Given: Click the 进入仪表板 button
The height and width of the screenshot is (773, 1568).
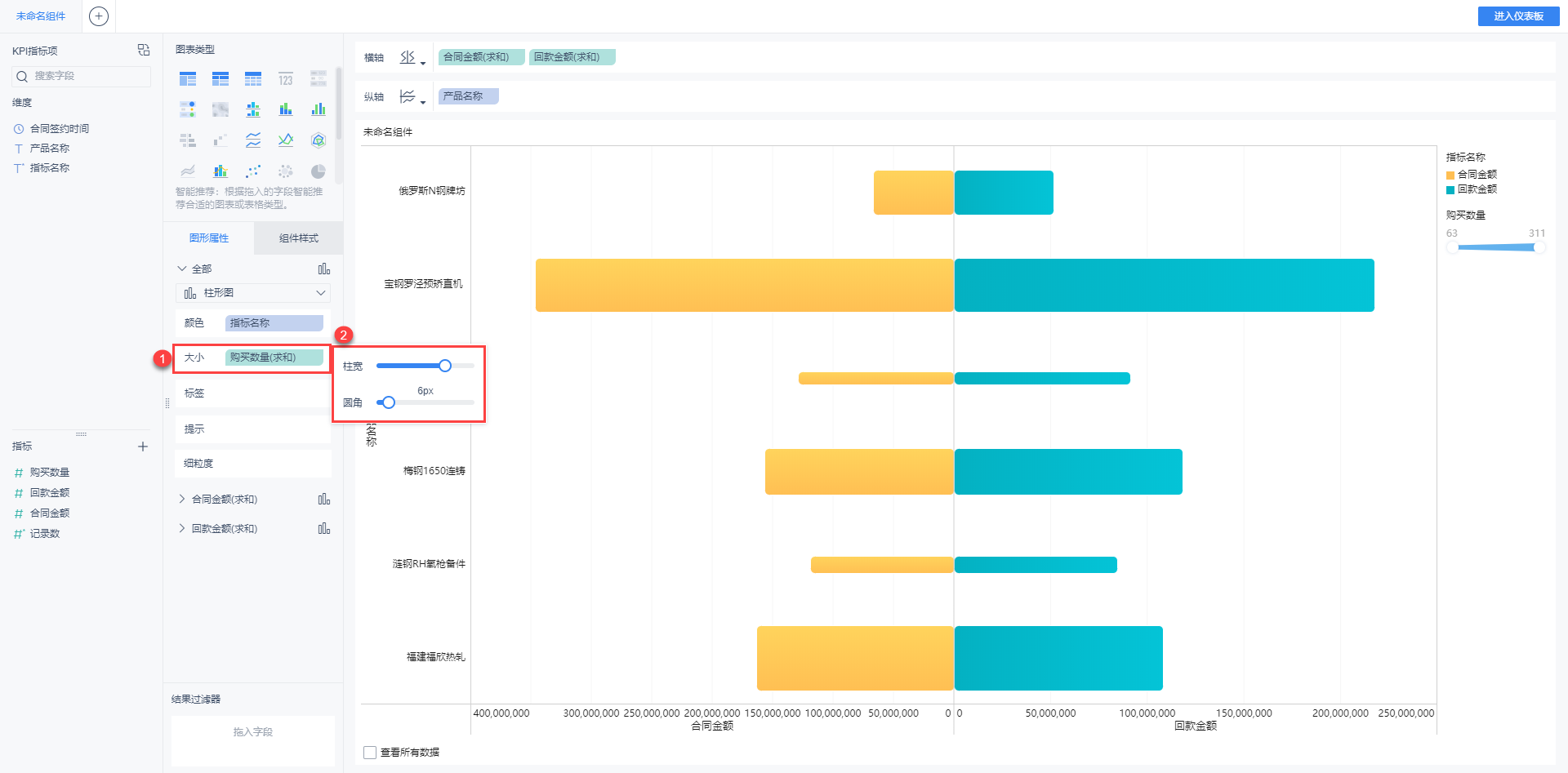Looking at the screenshot, I should coord(1518,16).
